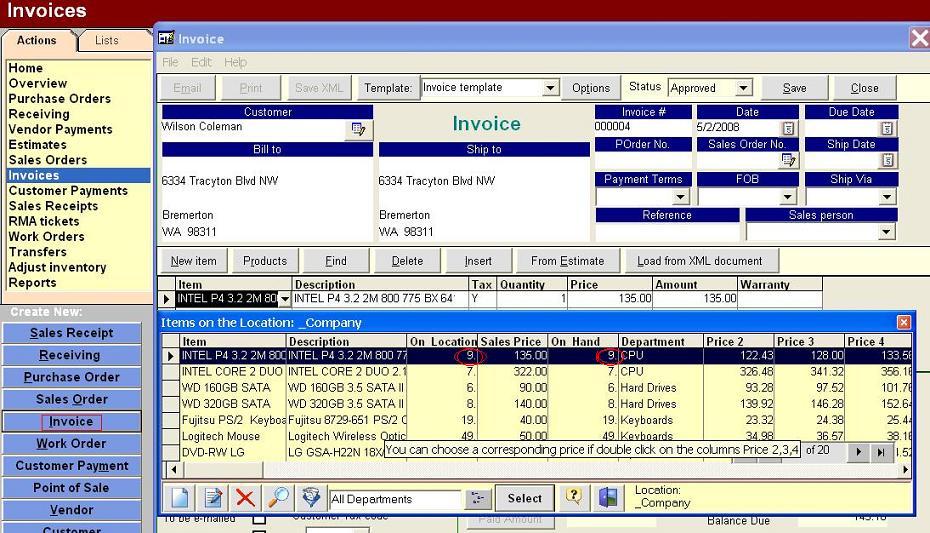Open the calendar icon in Due Date field
The height and width of the screenshot is (533, 930).
(x=887, y=128)
